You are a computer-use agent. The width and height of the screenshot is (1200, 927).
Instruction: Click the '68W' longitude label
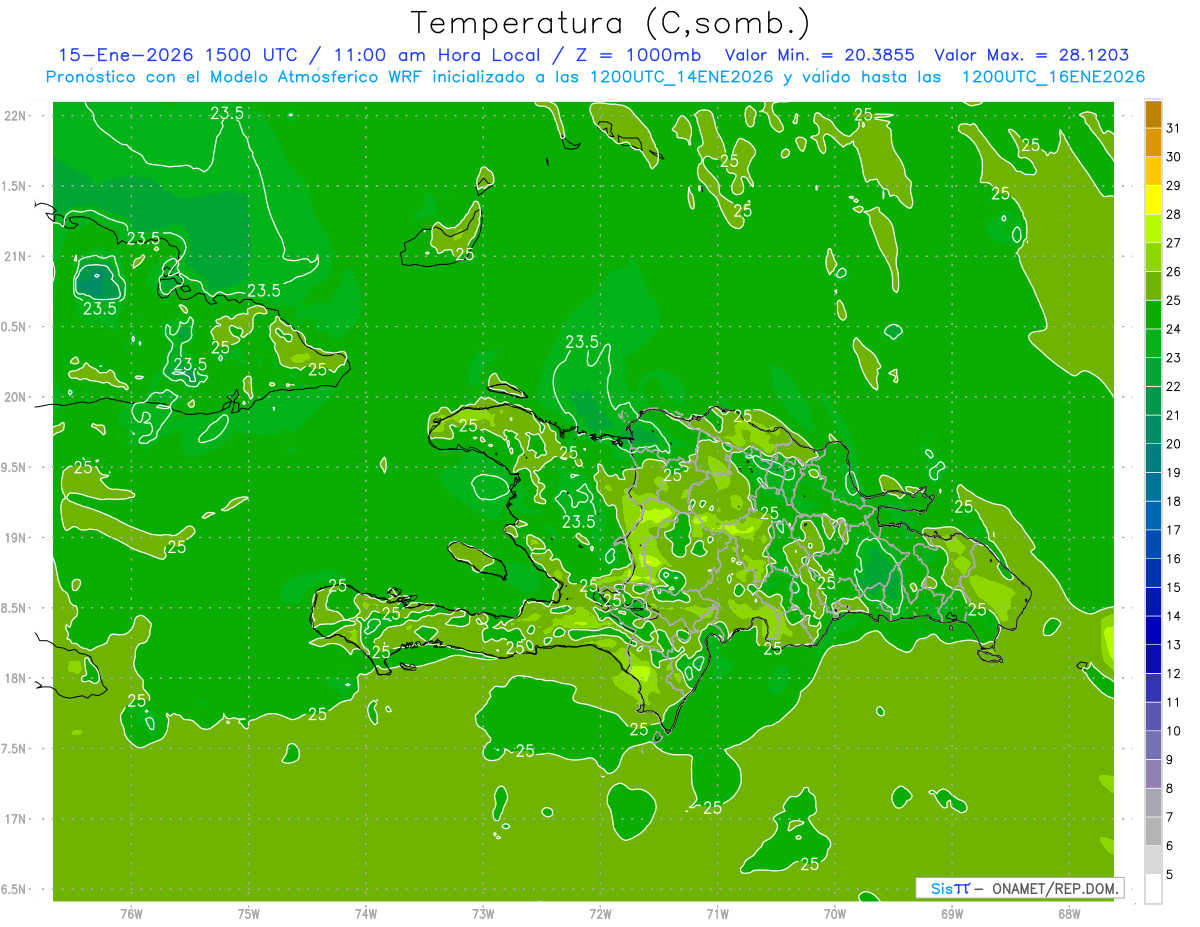1068,913
